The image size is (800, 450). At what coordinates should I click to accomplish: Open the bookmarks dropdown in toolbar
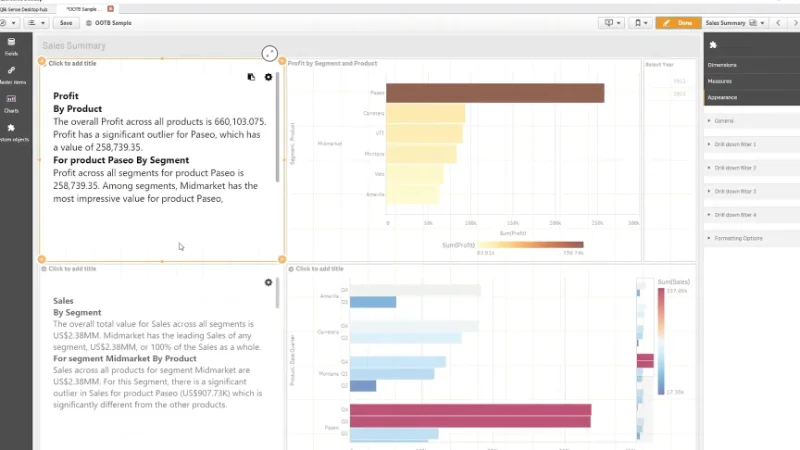[x=640, y=23]
